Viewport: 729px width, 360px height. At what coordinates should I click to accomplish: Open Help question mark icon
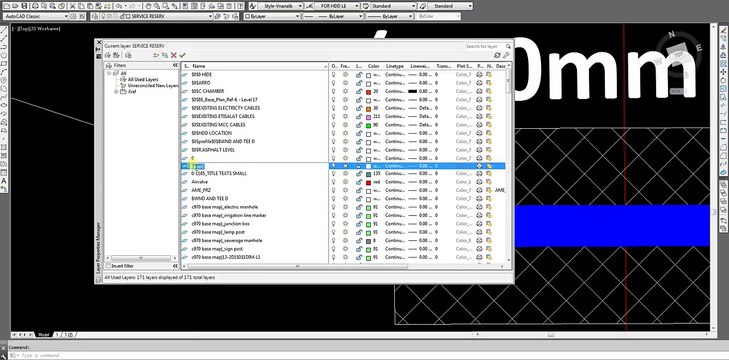coord(240,6)
